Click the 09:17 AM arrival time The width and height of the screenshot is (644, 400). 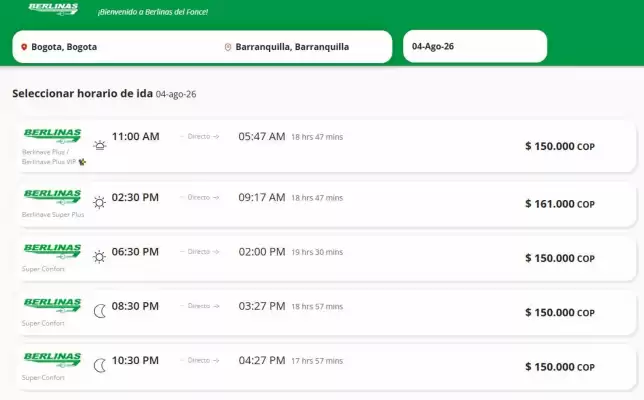tap(262, 197)
